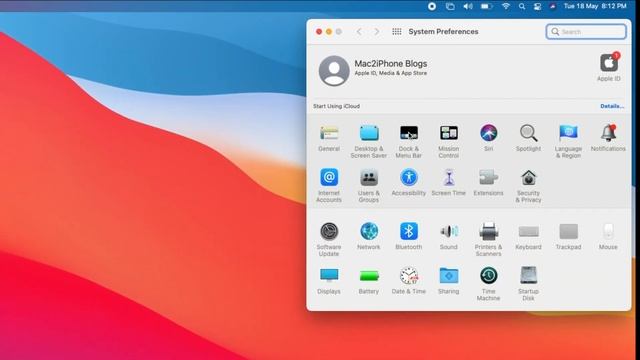This screenshot has height=360, width=640.
Task: Open Users & Groups settings
Action: point(369,185)
